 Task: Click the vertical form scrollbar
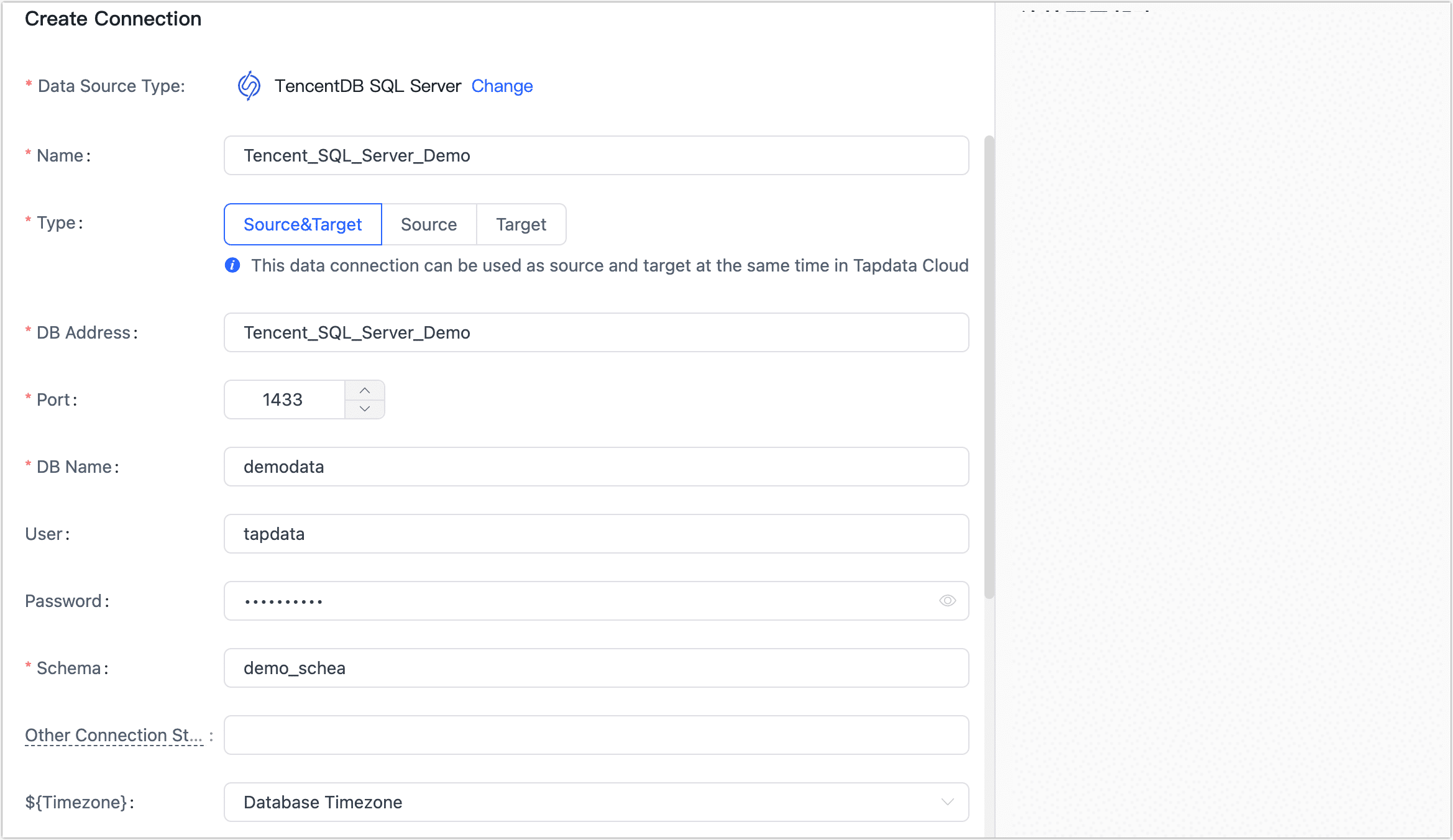coord(989,367)
